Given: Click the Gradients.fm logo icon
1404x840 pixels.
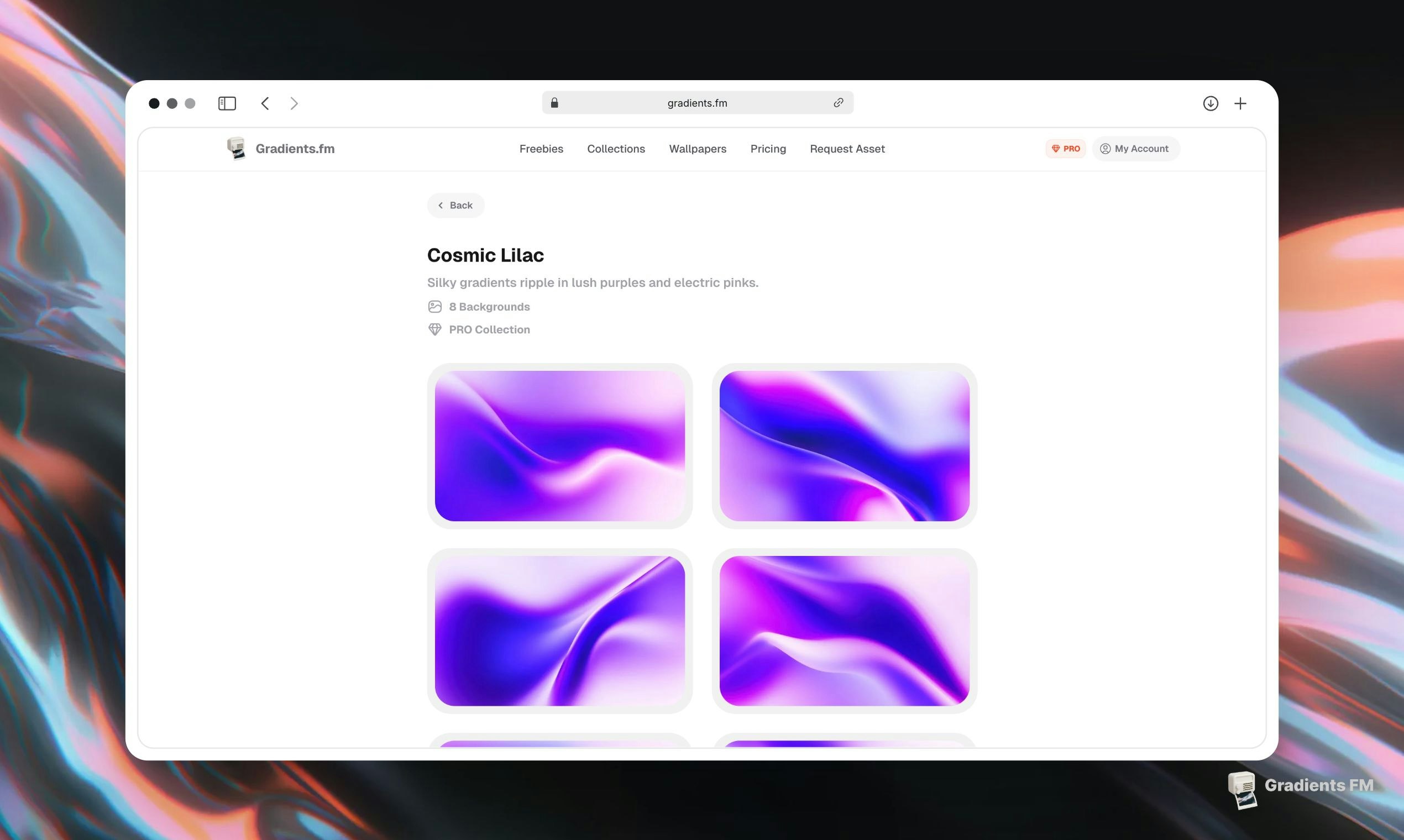Looking at the screenshot, I should click(236, 148).
